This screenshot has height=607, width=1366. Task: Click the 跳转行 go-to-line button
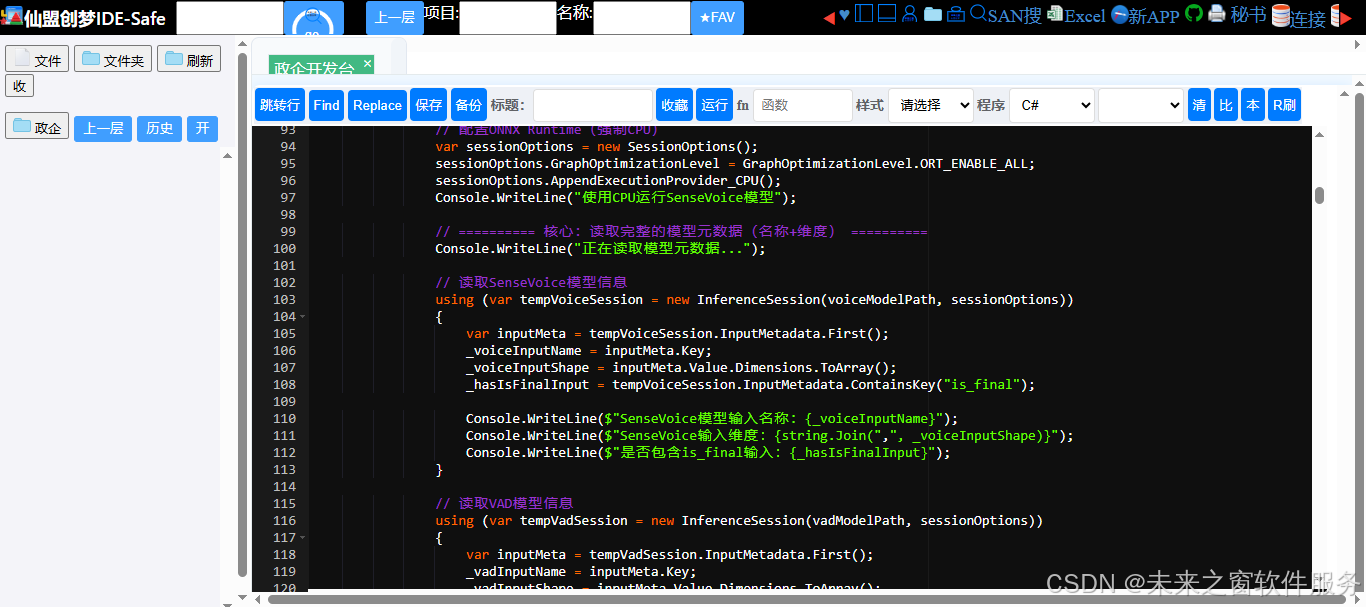click(x=280, y=105)
